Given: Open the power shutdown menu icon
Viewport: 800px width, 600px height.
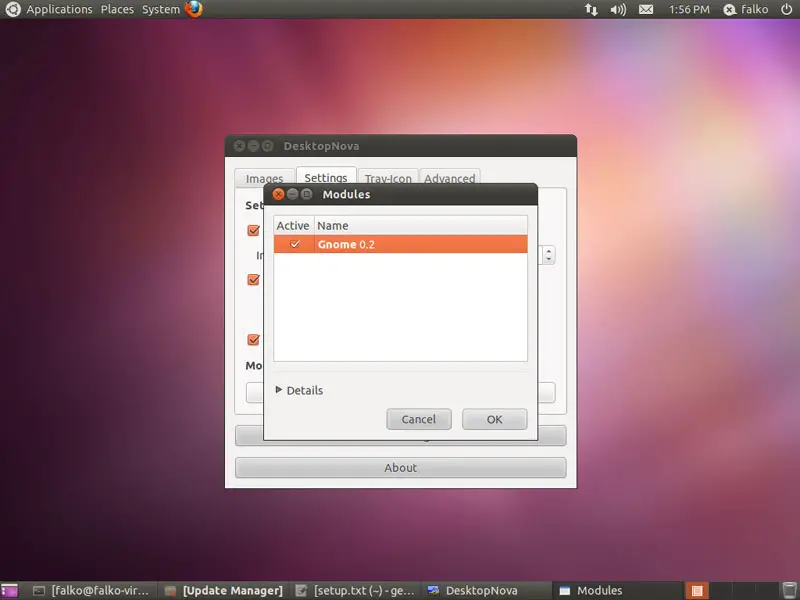Looking at the screenshot, I should coord(786,9).
